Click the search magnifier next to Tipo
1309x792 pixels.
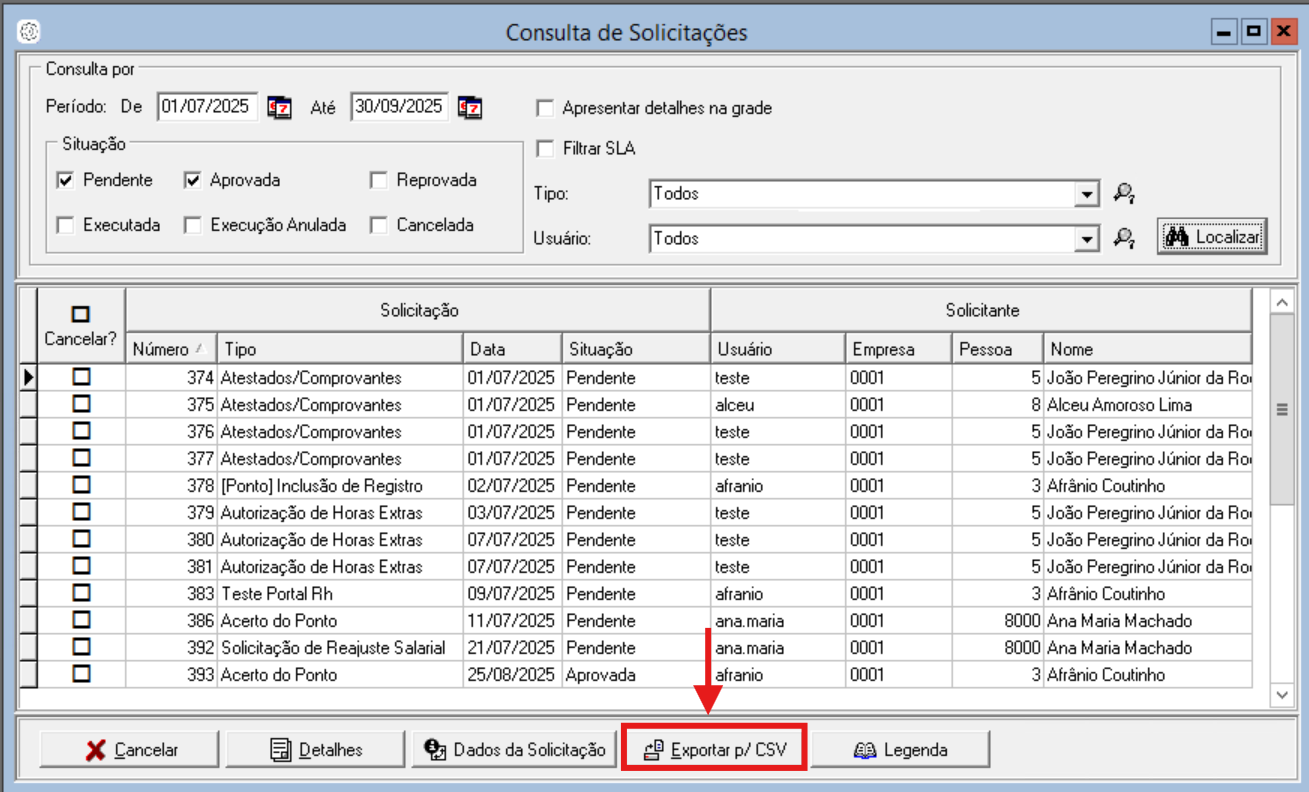tap(1125, 194)
